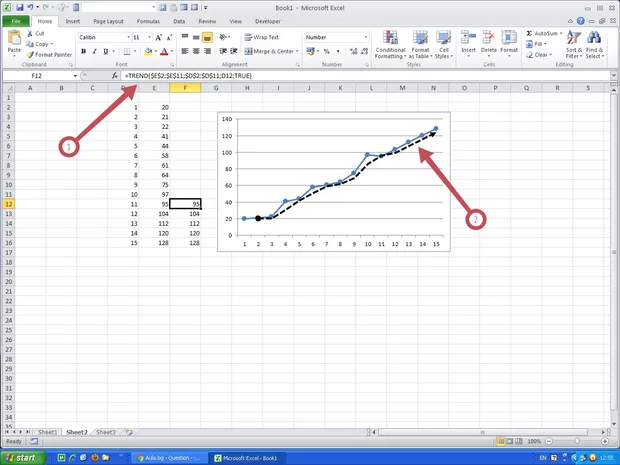Click the Paste icon in Clipboard group
Image resolution: width=620 pixels, height=465 pixels.
point(14,38)
